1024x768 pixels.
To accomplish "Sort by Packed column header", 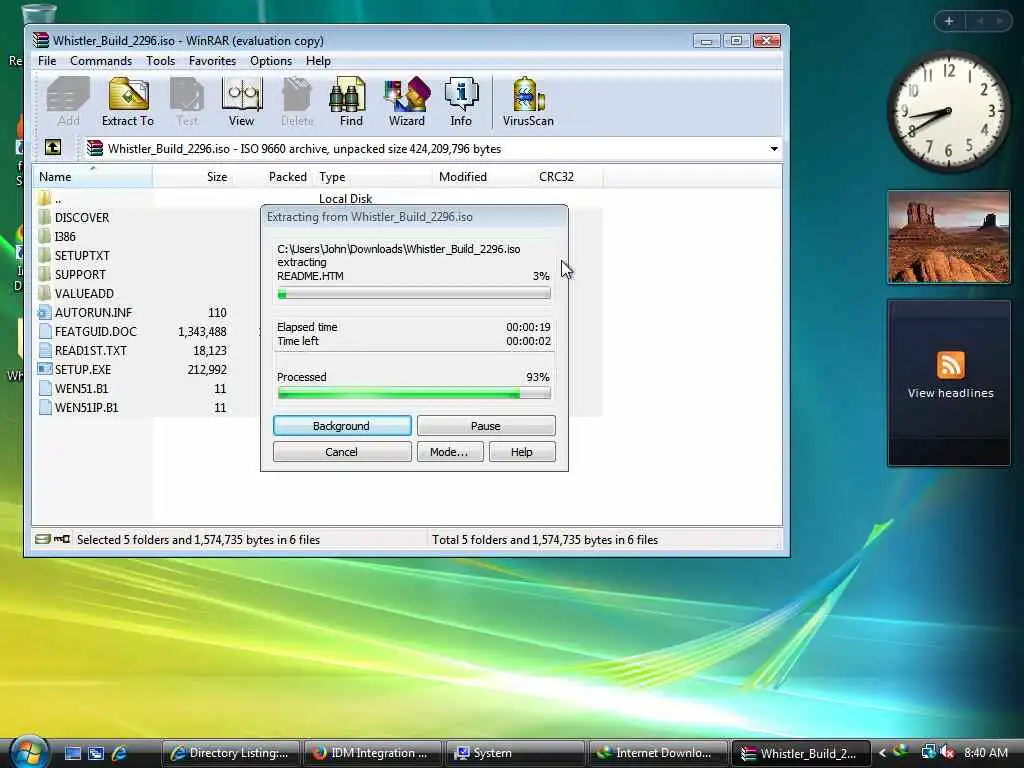I will pyautogui.click(x=272, y=176).
